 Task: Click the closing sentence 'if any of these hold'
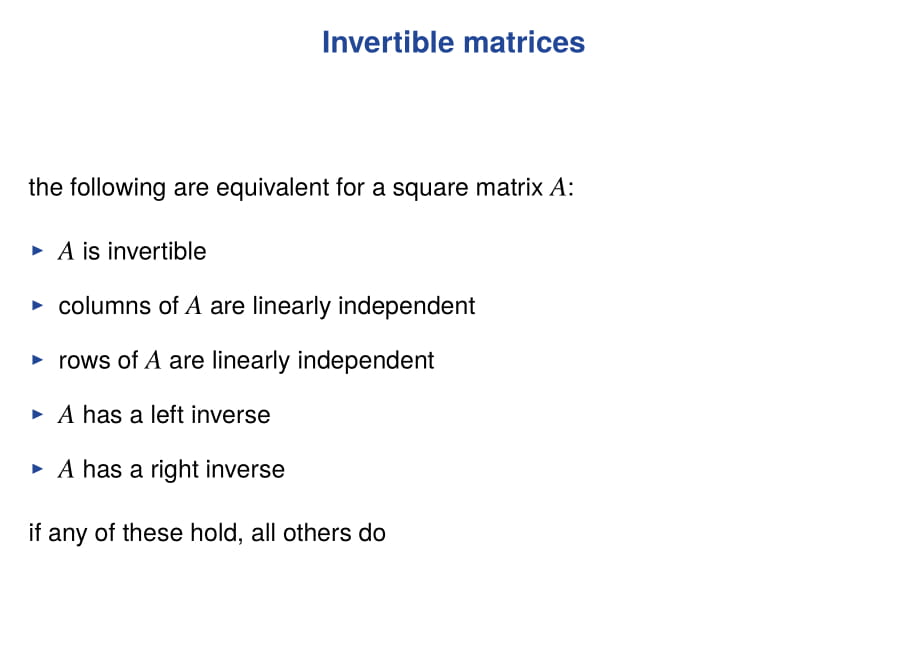tap(207, 532)
